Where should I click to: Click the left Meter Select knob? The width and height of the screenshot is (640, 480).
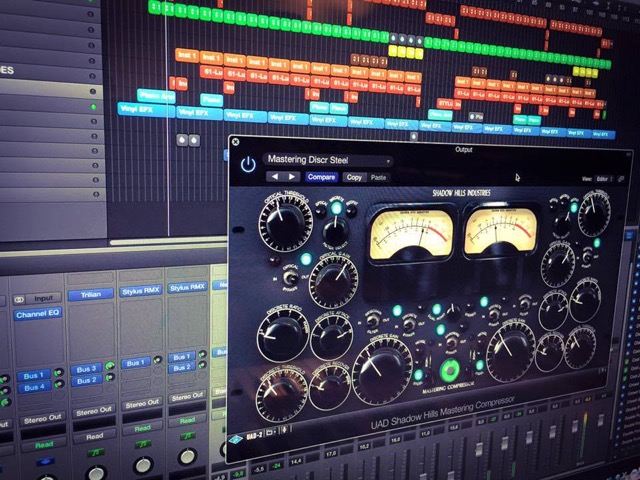click(336, 231)
